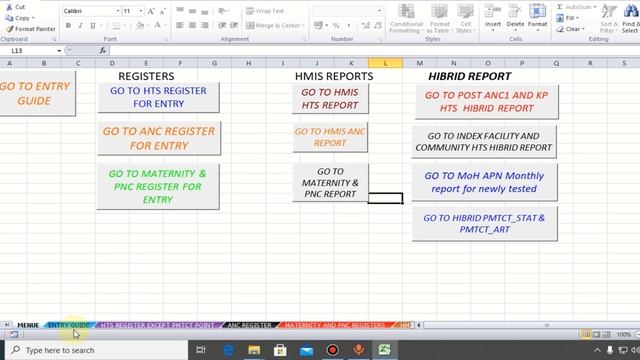This screenshot has width=640, height=360.
Task: Open Mail app from taskbar
Action: [306, 350]
